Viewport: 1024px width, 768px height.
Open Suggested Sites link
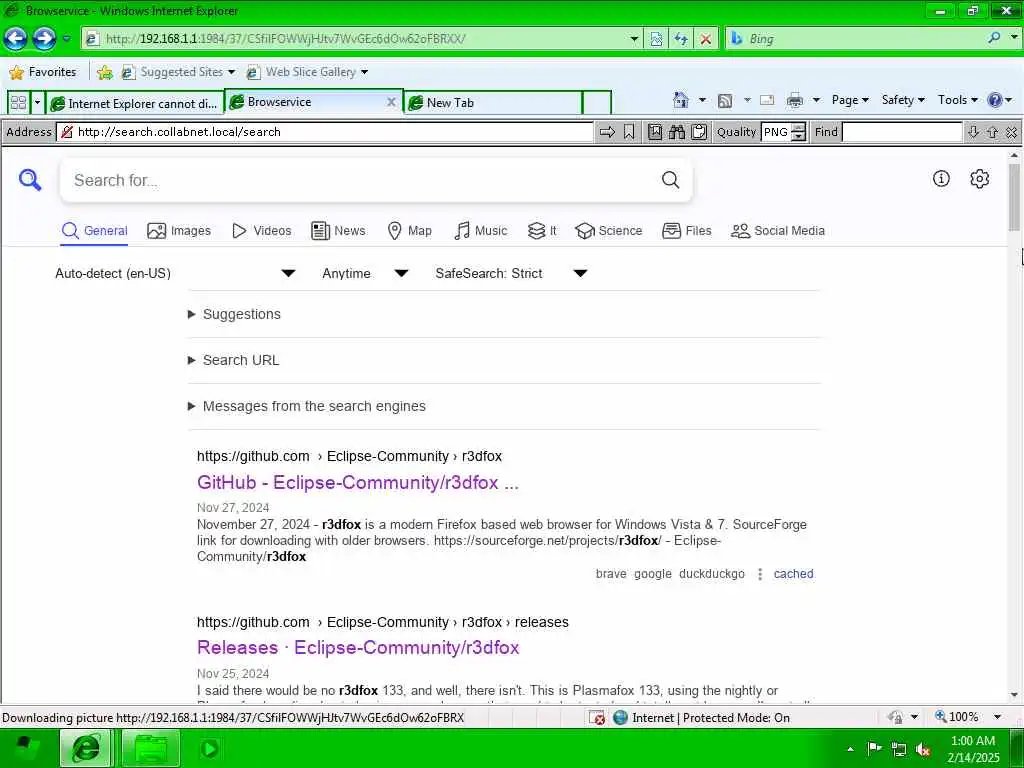point(178,72)
